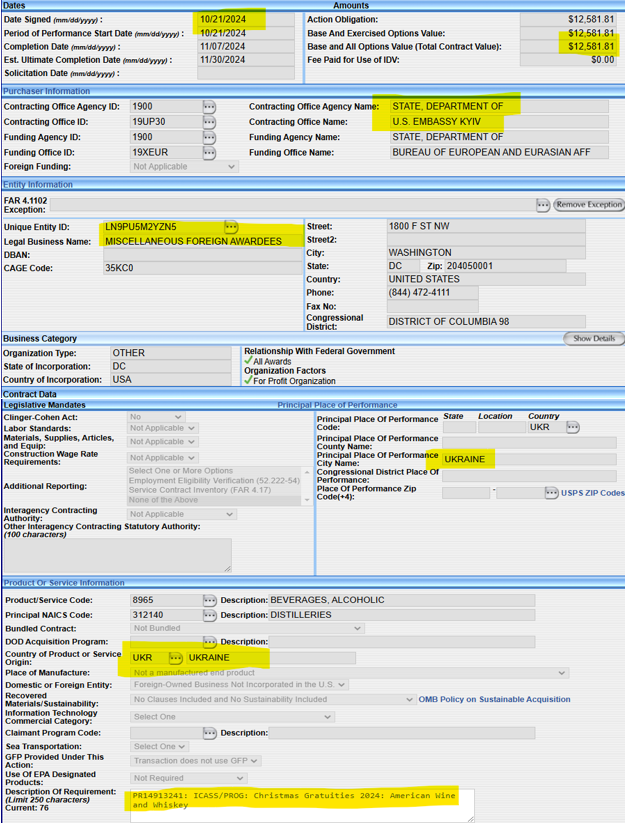This screenshot has width=629, height=823.
Task: Expand Materials, Supplies, Articles dropdown
Action: click(x=163, y=442)
